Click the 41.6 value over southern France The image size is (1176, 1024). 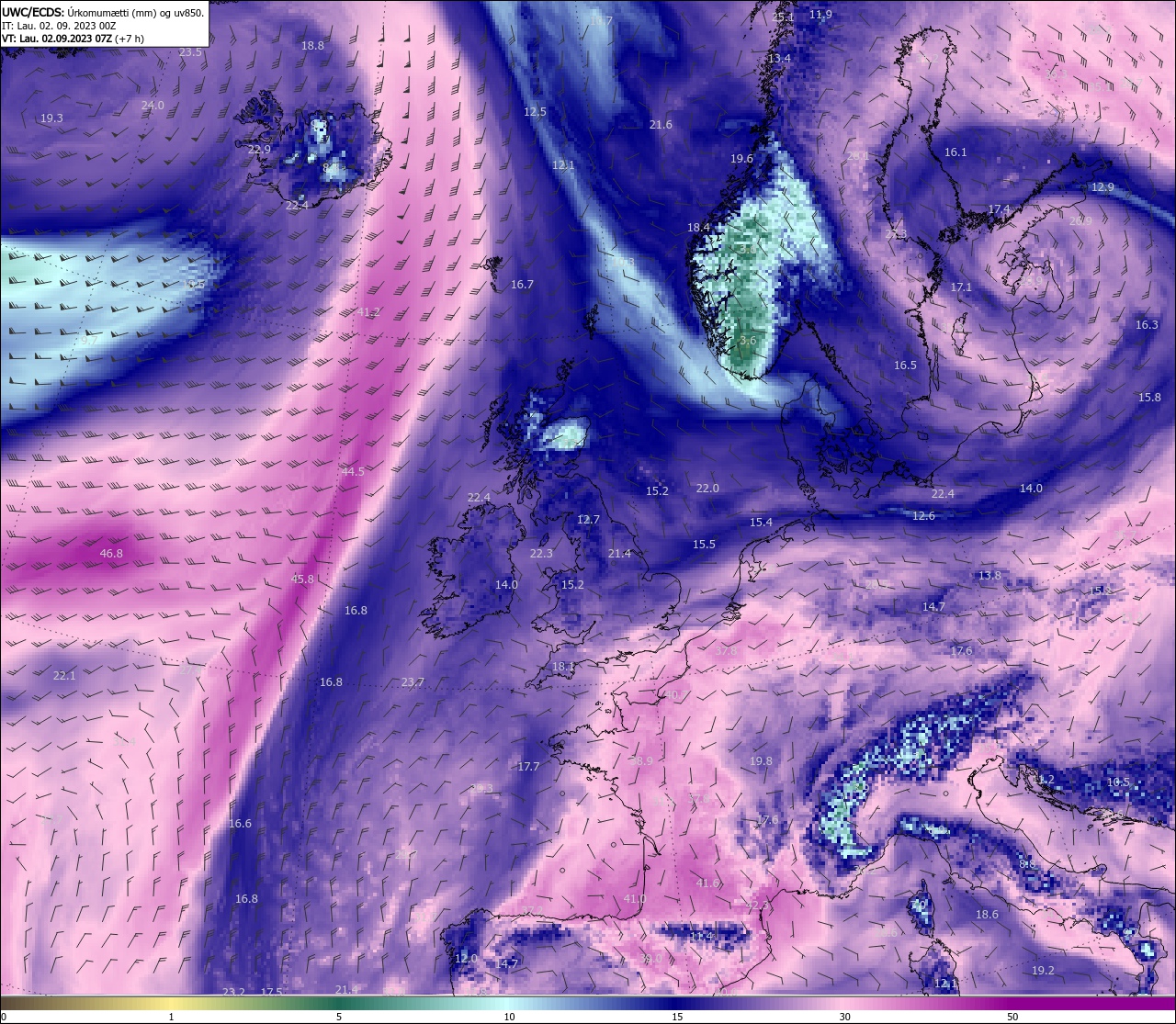(707, 883)
